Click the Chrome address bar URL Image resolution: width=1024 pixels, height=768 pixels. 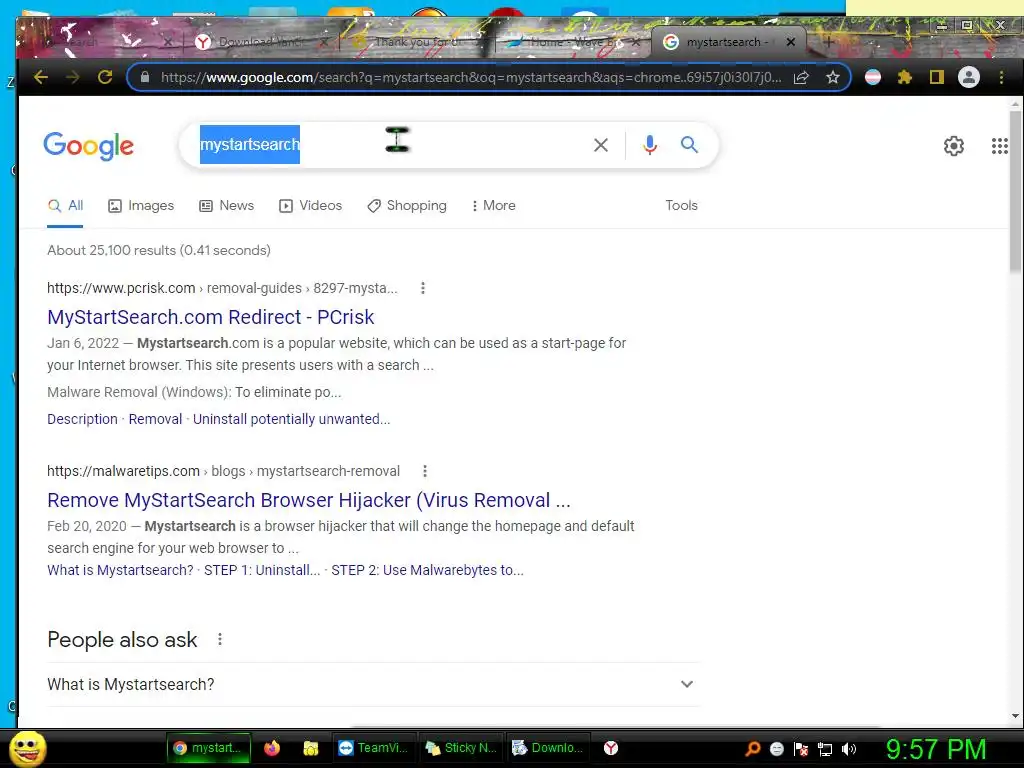coord(470,77)
